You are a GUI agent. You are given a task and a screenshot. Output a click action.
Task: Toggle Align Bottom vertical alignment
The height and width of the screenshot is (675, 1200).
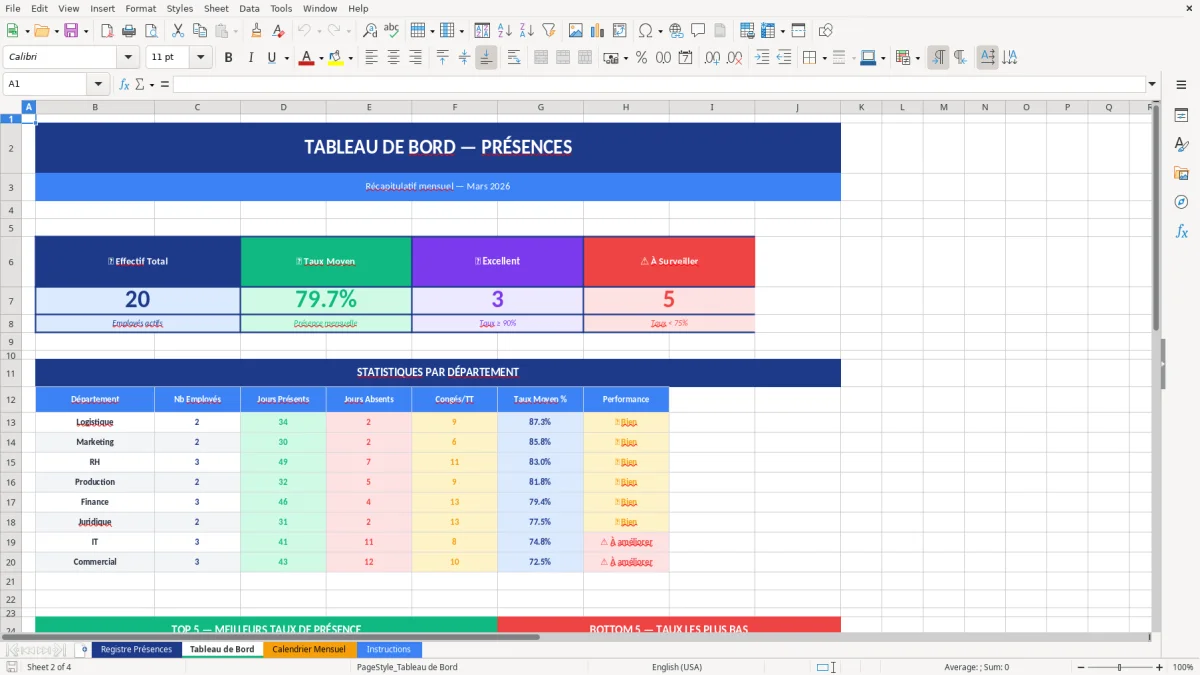point(486,58)
